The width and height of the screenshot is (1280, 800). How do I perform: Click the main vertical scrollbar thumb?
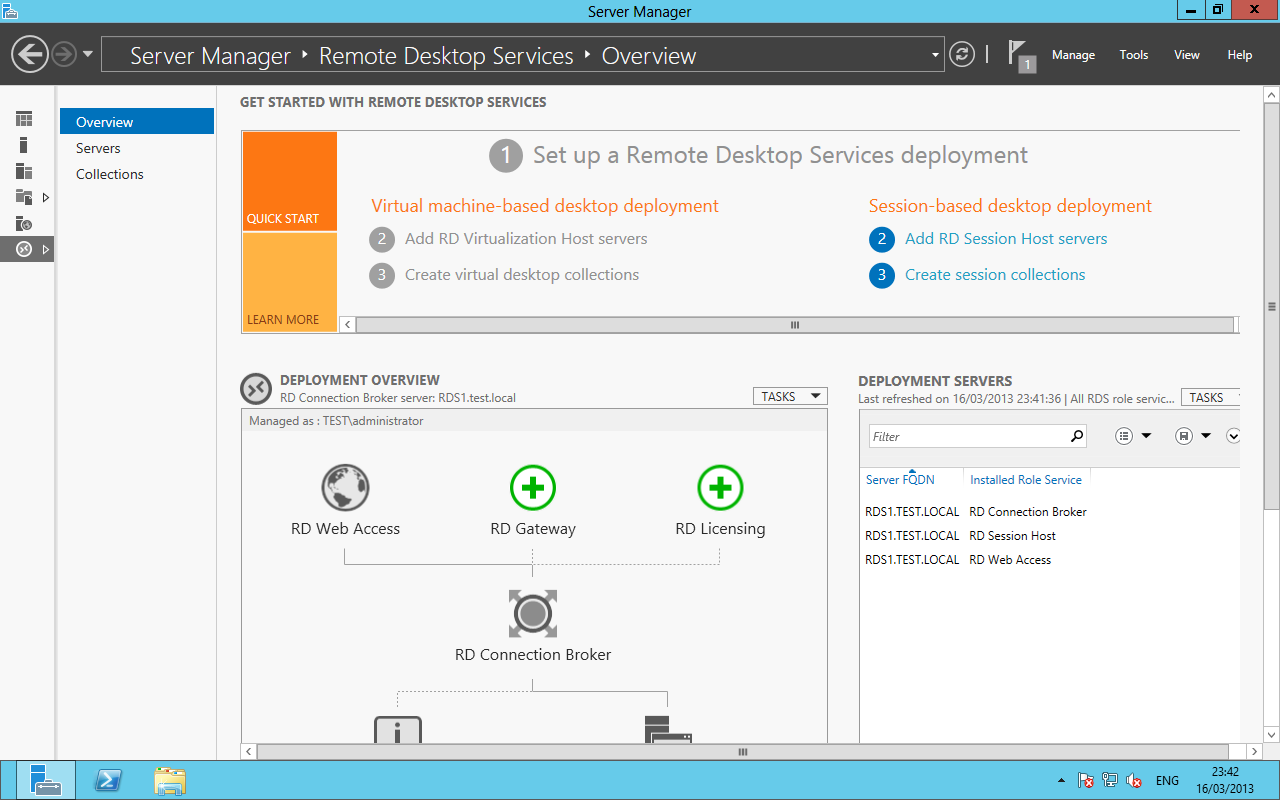[1271, 306]
